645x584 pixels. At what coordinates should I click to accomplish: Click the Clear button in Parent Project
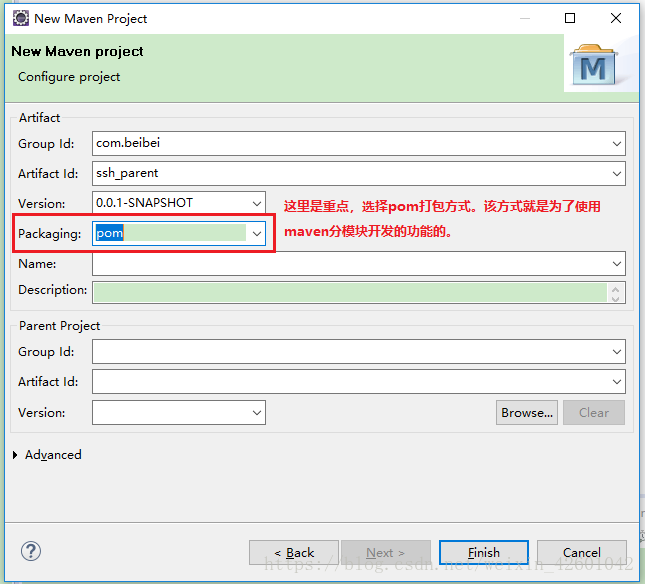click(594, 413)
